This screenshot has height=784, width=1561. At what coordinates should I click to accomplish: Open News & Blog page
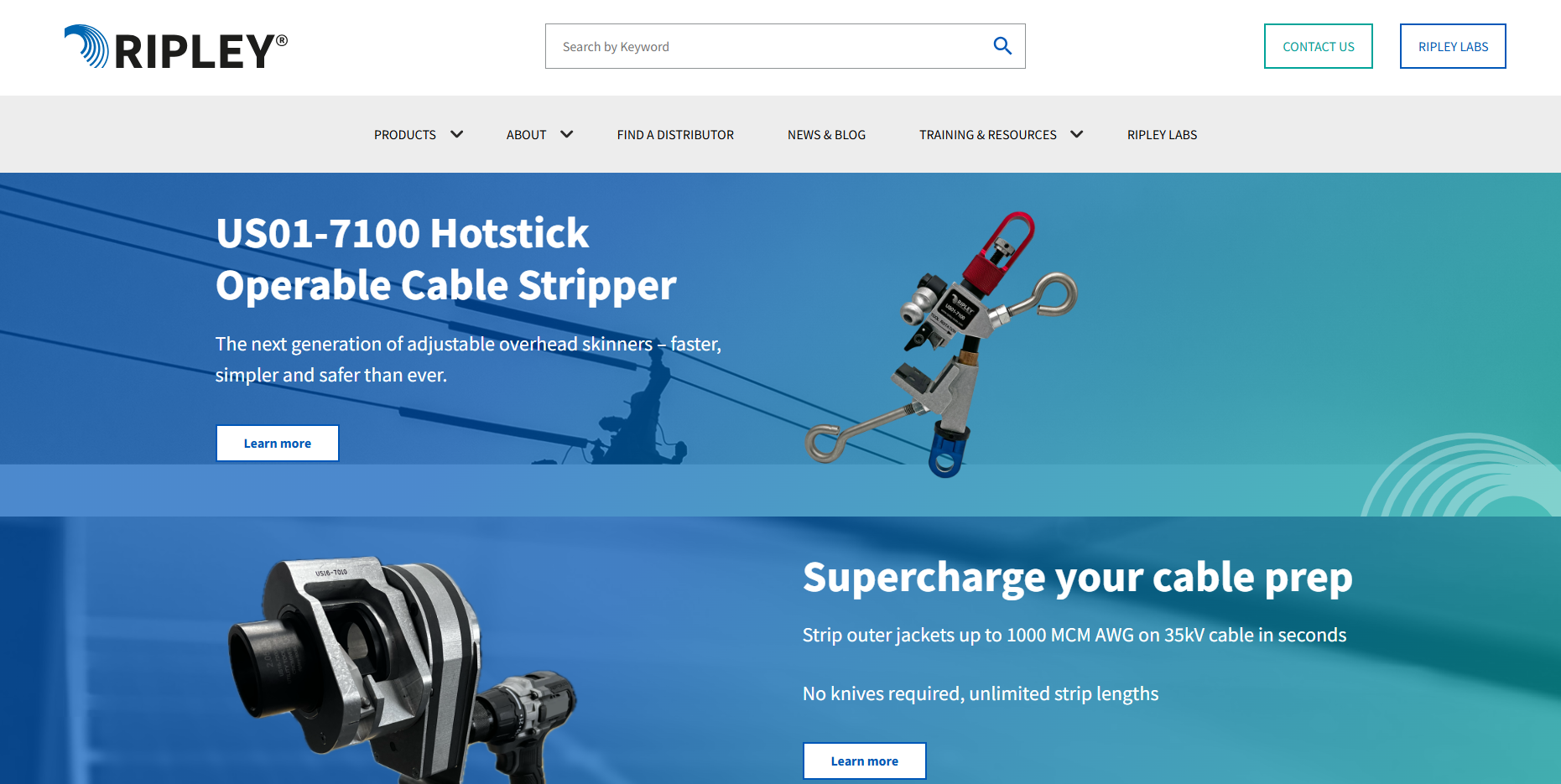(x=826, y=135)
